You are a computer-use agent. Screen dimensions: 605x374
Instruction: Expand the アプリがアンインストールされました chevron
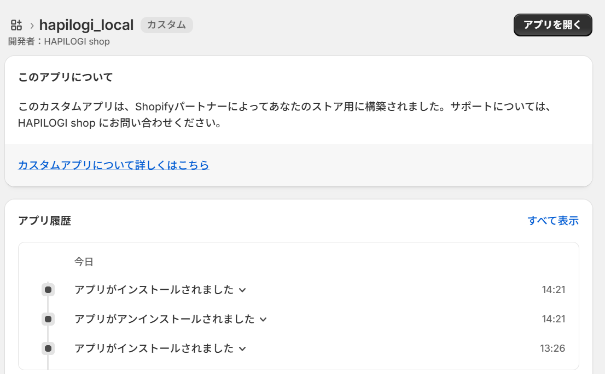(x=263, y=319)
